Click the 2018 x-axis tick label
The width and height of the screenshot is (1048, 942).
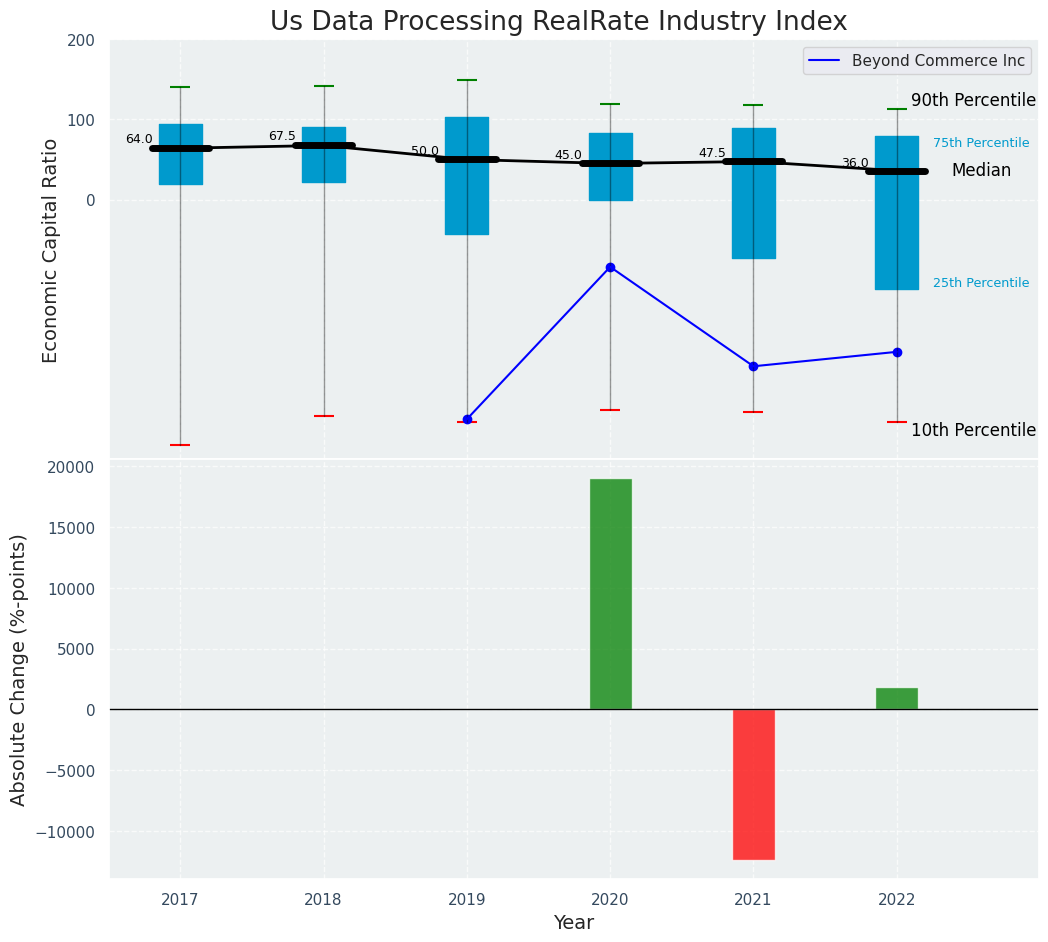coord(323,900)
